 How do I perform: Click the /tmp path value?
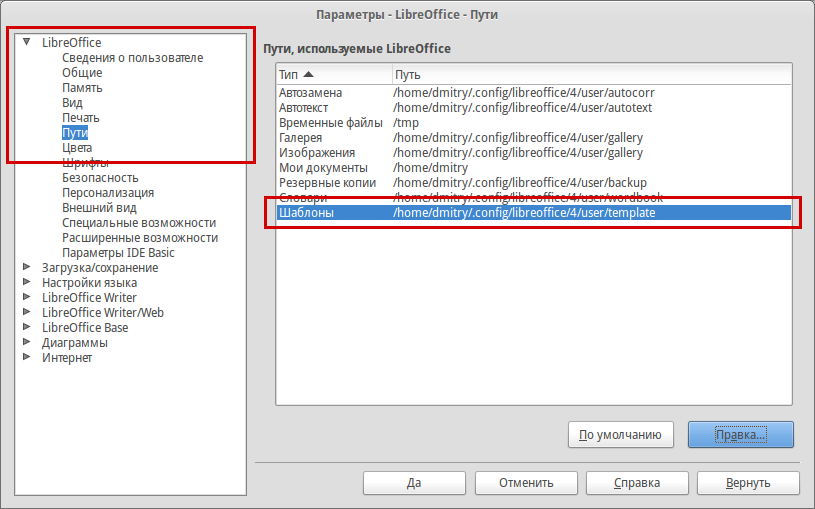pyautogui.click(x=405, y=123)
